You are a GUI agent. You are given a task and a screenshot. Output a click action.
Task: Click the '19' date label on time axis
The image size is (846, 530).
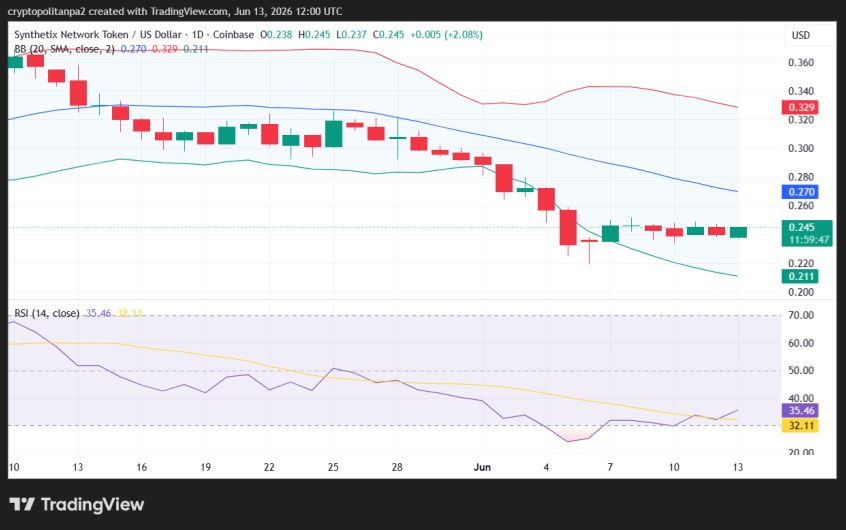tap(206, 467)
